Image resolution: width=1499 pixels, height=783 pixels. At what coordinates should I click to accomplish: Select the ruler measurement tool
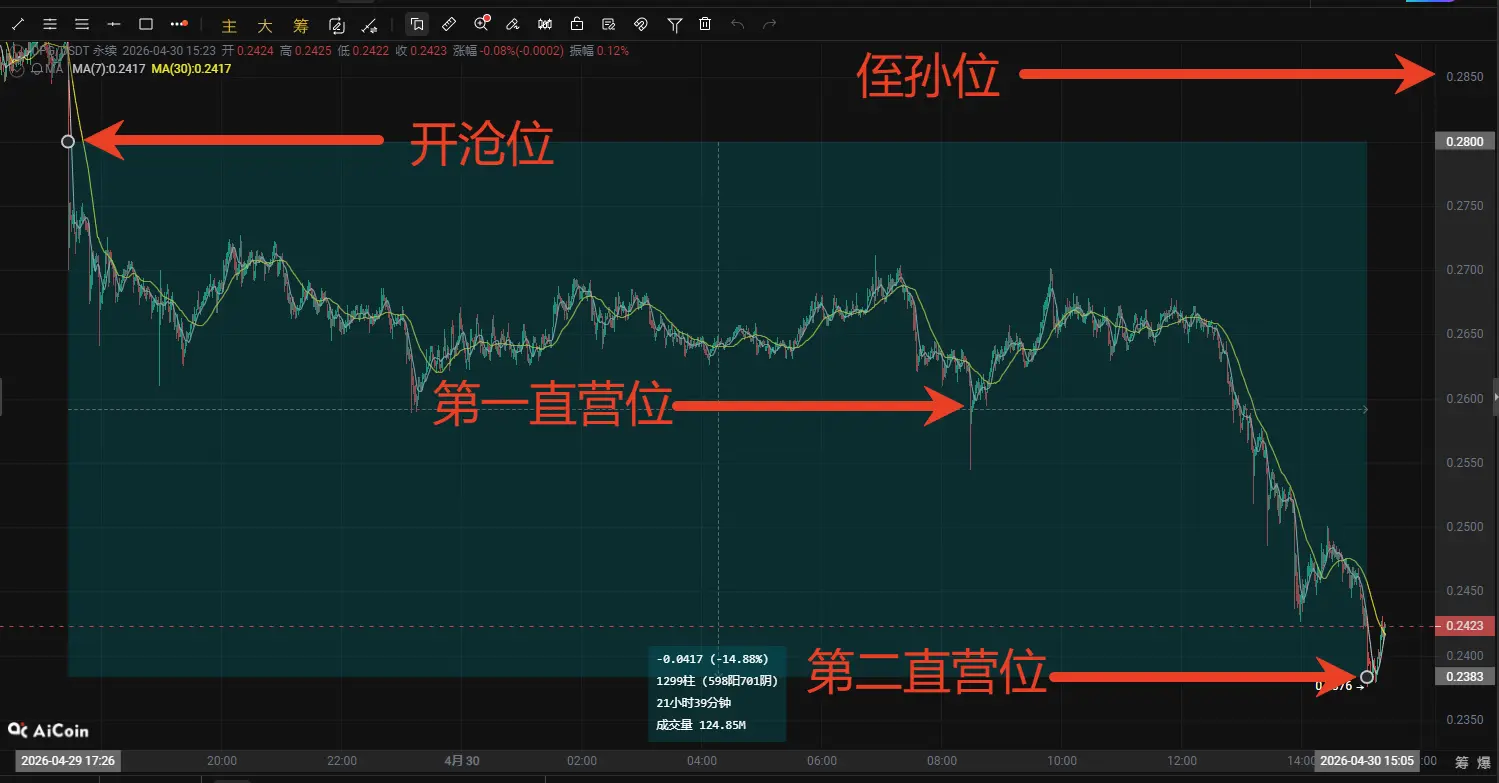click(449, 24)
